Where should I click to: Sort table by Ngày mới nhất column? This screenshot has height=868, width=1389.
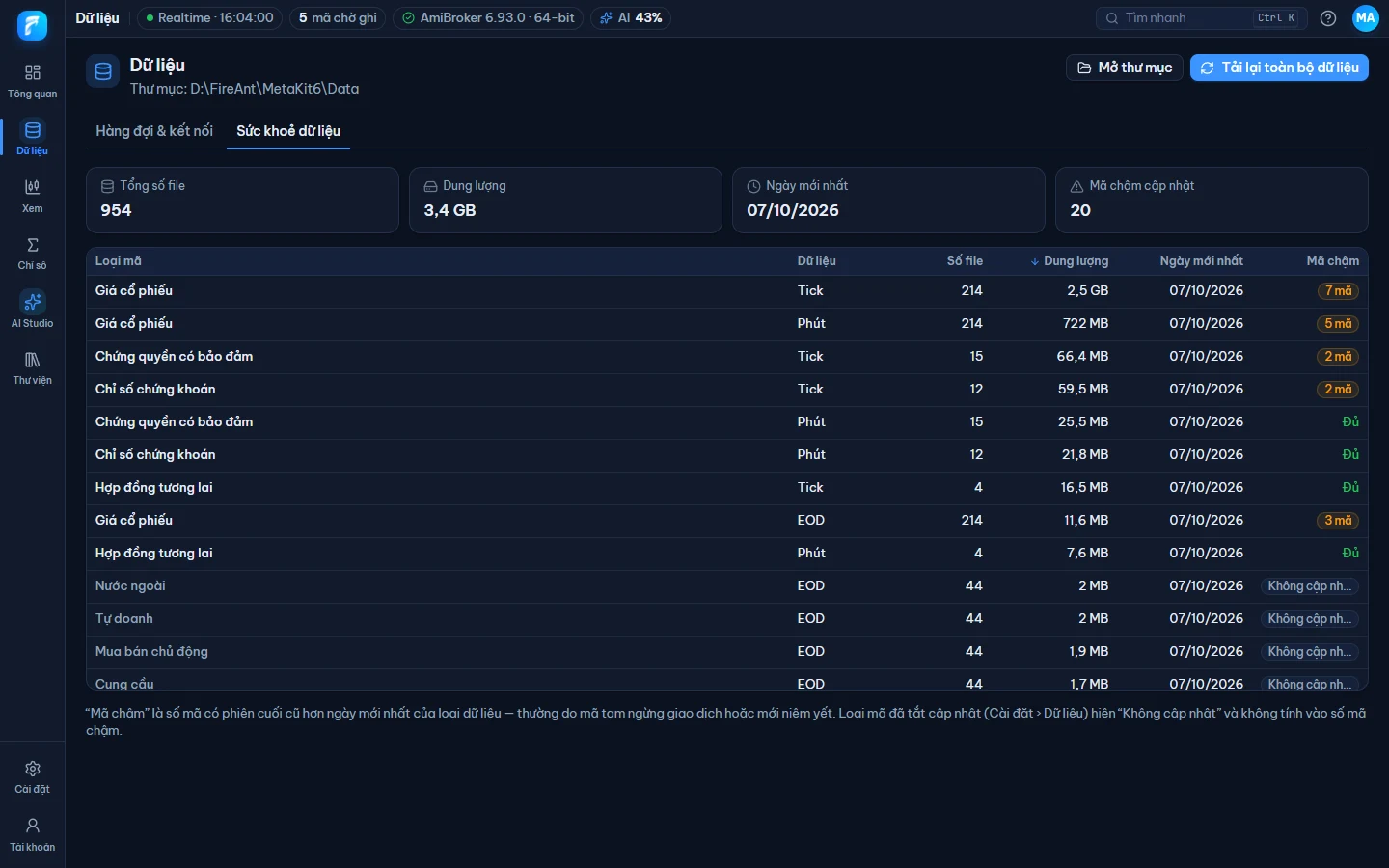tap(1201, 261)
